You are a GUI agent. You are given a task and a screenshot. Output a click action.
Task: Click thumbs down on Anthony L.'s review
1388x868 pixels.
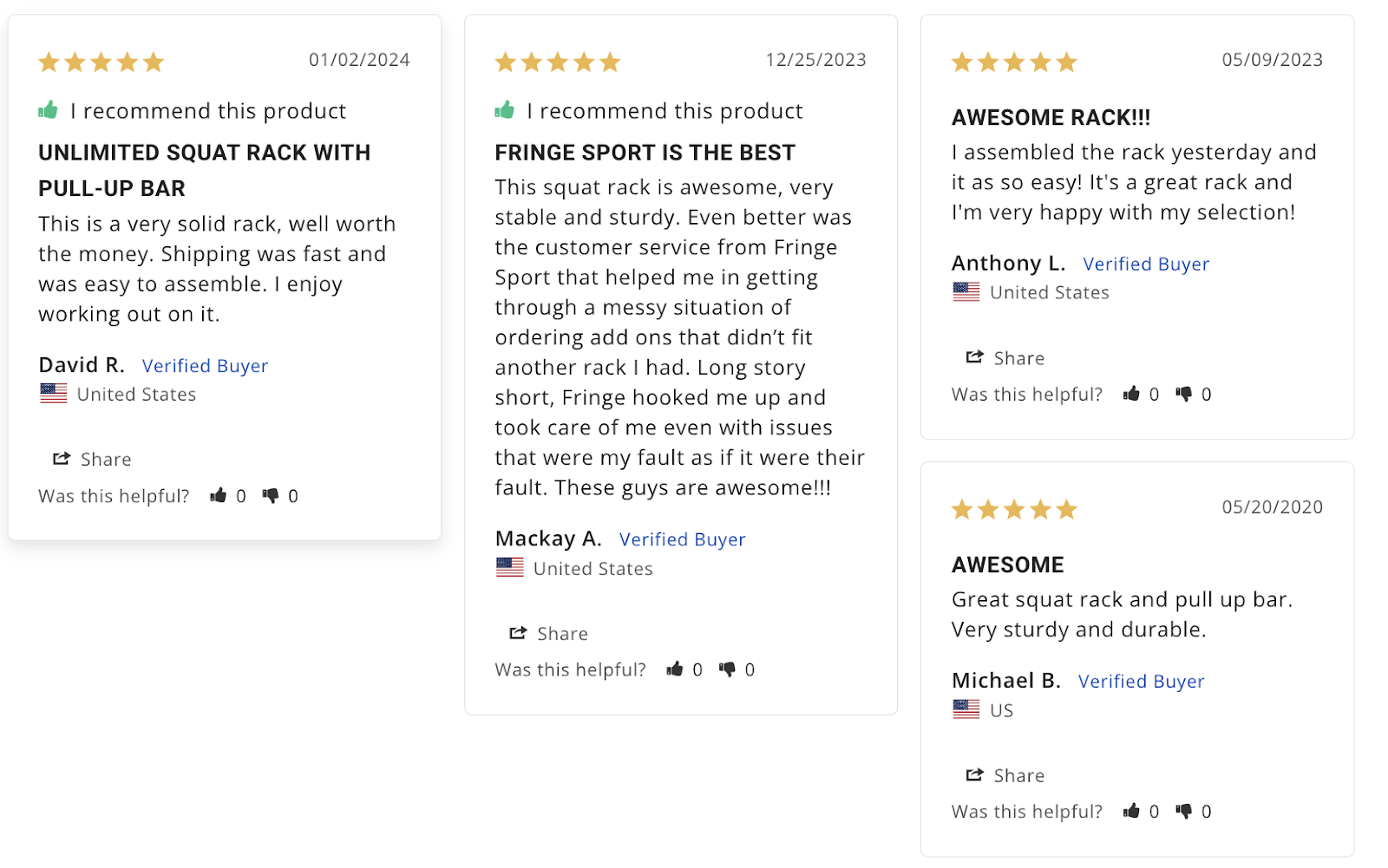[x=1183, y=394]
